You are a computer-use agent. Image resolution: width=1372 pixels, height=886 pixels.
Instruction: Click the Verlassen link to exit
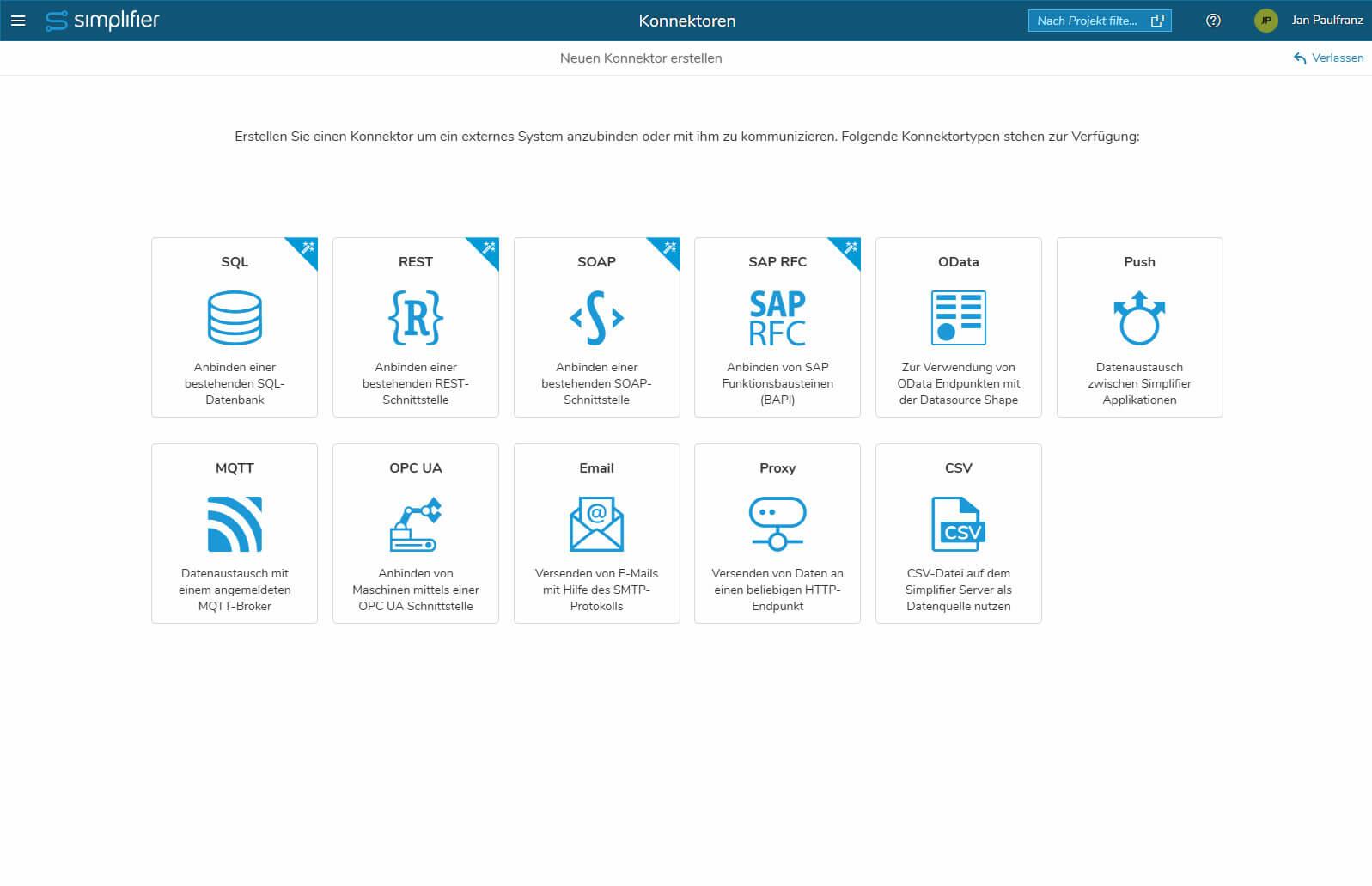1328,58
